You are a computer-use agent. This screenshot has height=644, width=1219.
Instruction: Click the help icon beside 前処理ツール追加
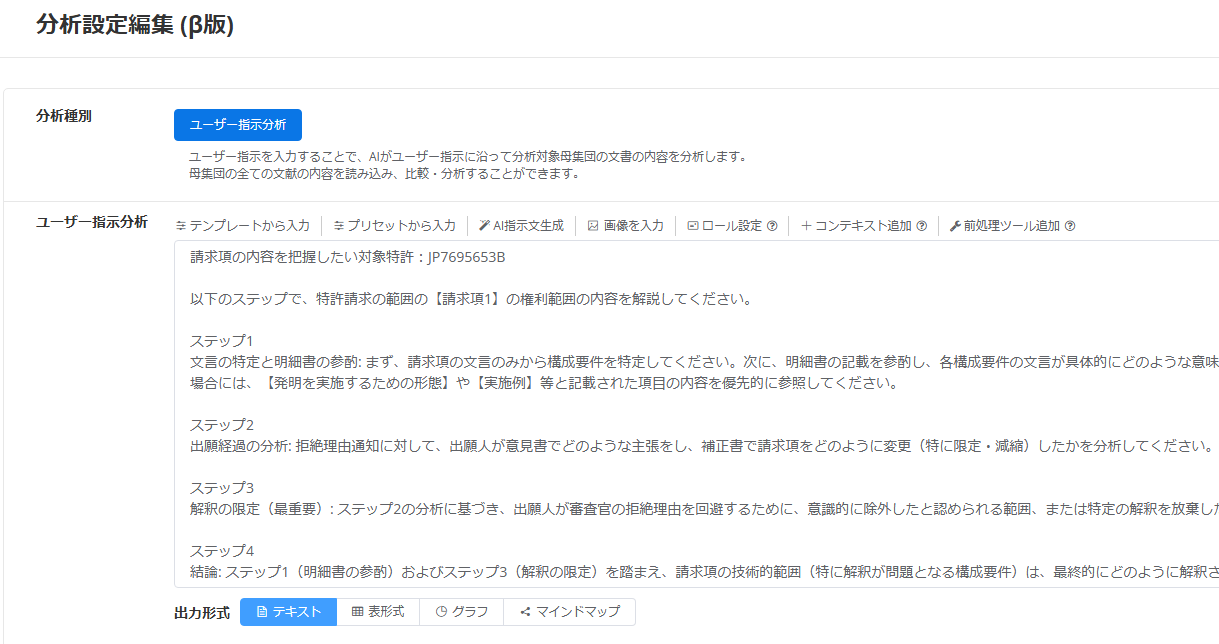click(1070, 226)
